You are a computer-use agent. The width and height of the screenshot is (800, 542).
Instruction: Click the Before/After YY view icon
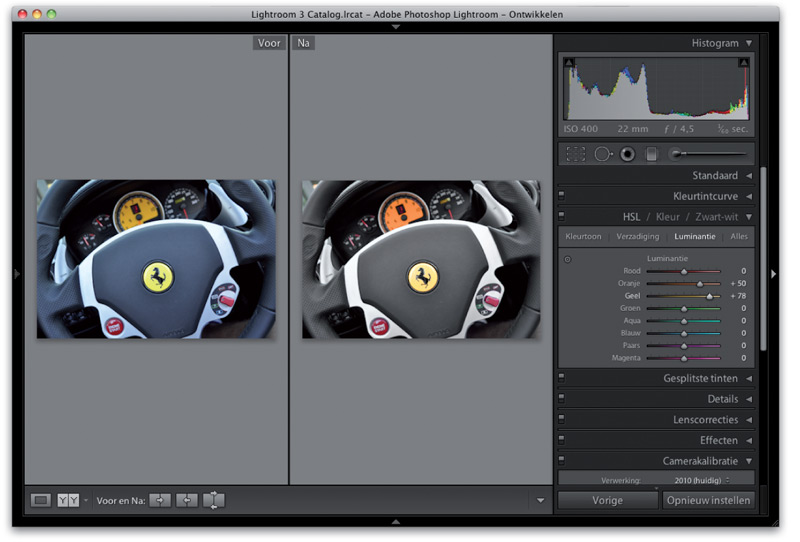click(68, 500)
